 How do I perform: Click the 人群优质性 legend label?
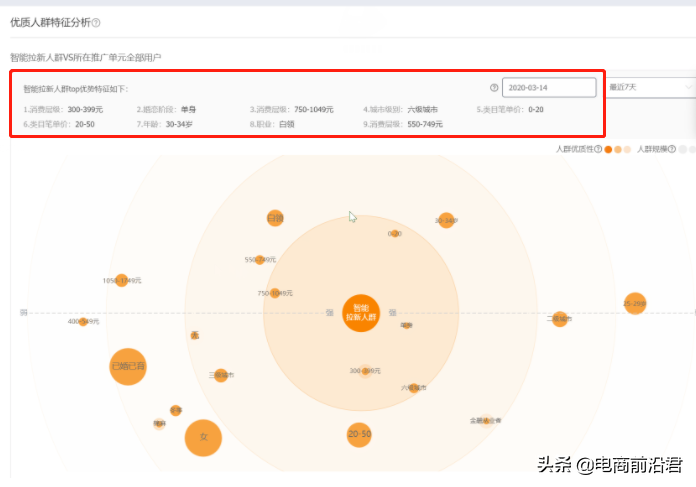(x=574, y=150)
